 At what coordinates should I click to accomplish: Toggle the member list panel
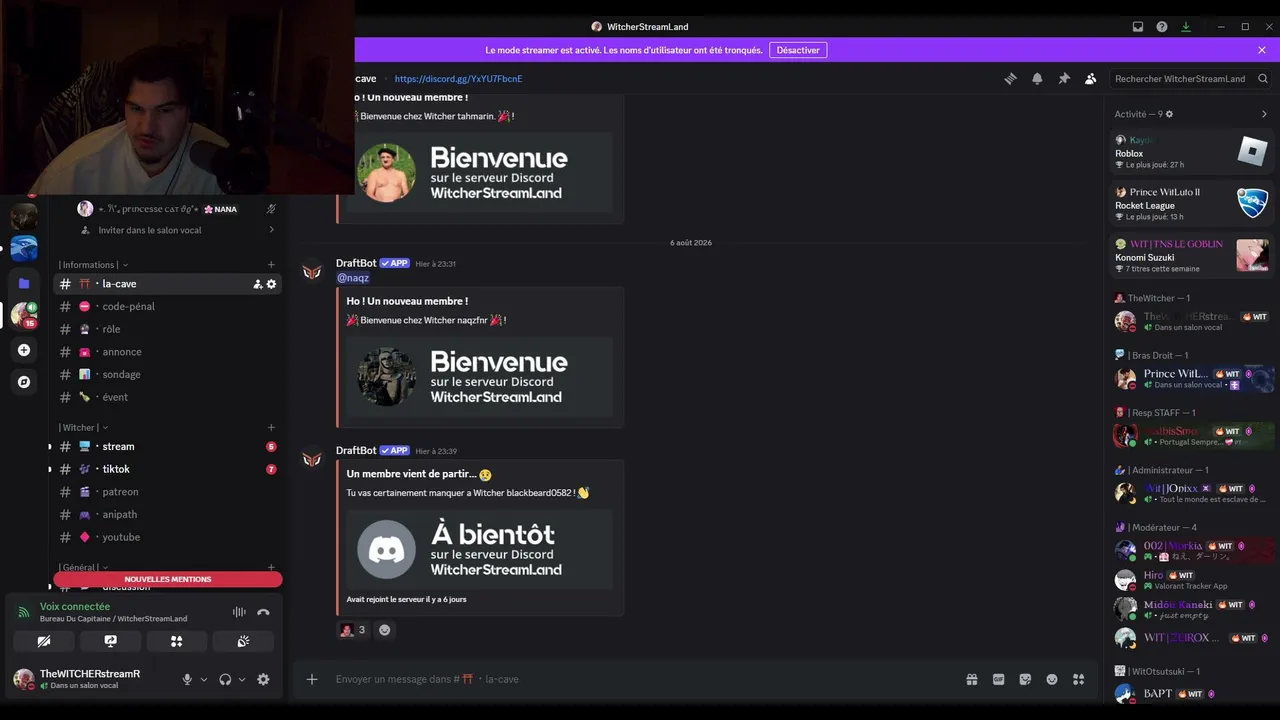pyautogui.click(x=1090, y=79)
